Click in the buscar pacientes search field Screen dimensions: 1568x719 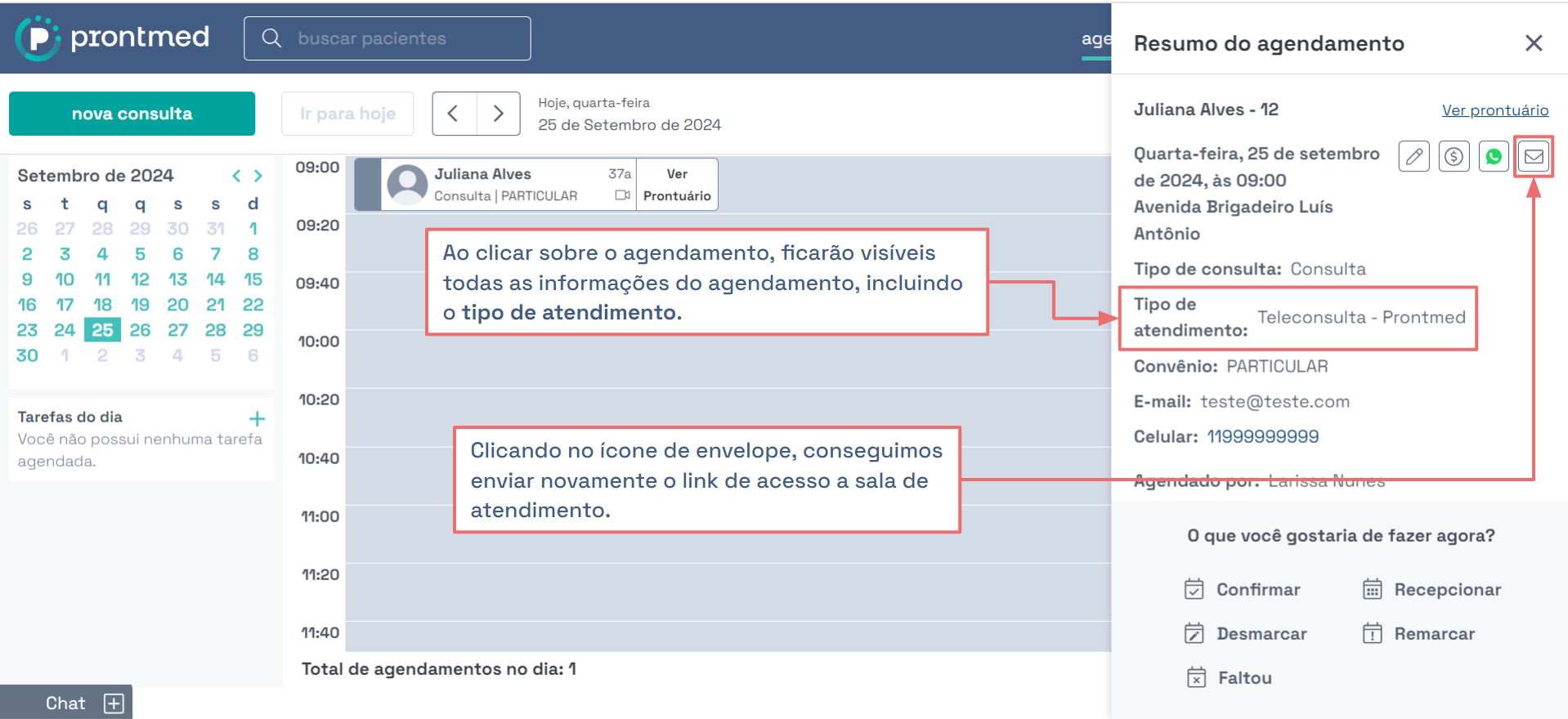(388, 38)
